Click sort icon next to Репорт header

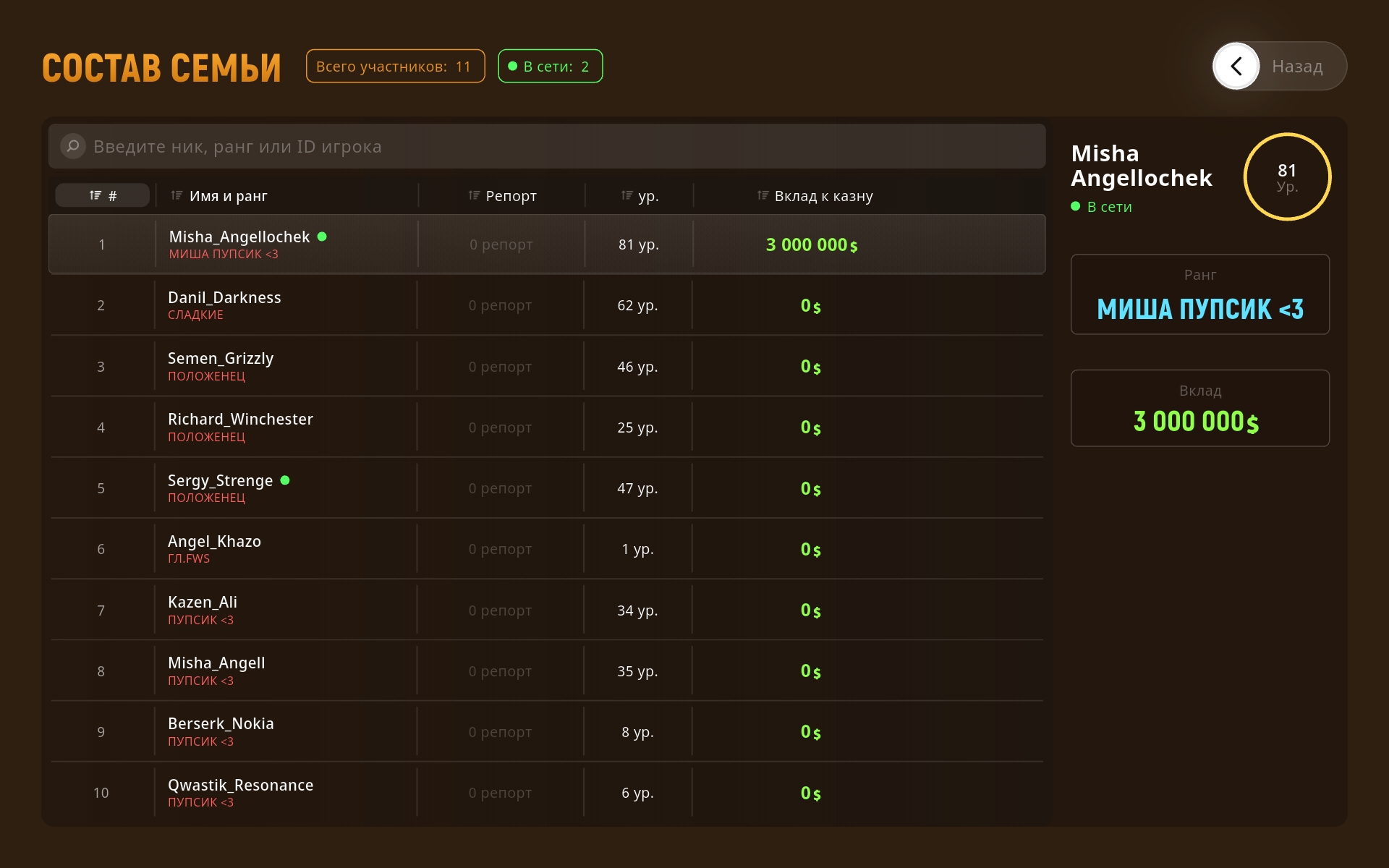tap(474, 195)
